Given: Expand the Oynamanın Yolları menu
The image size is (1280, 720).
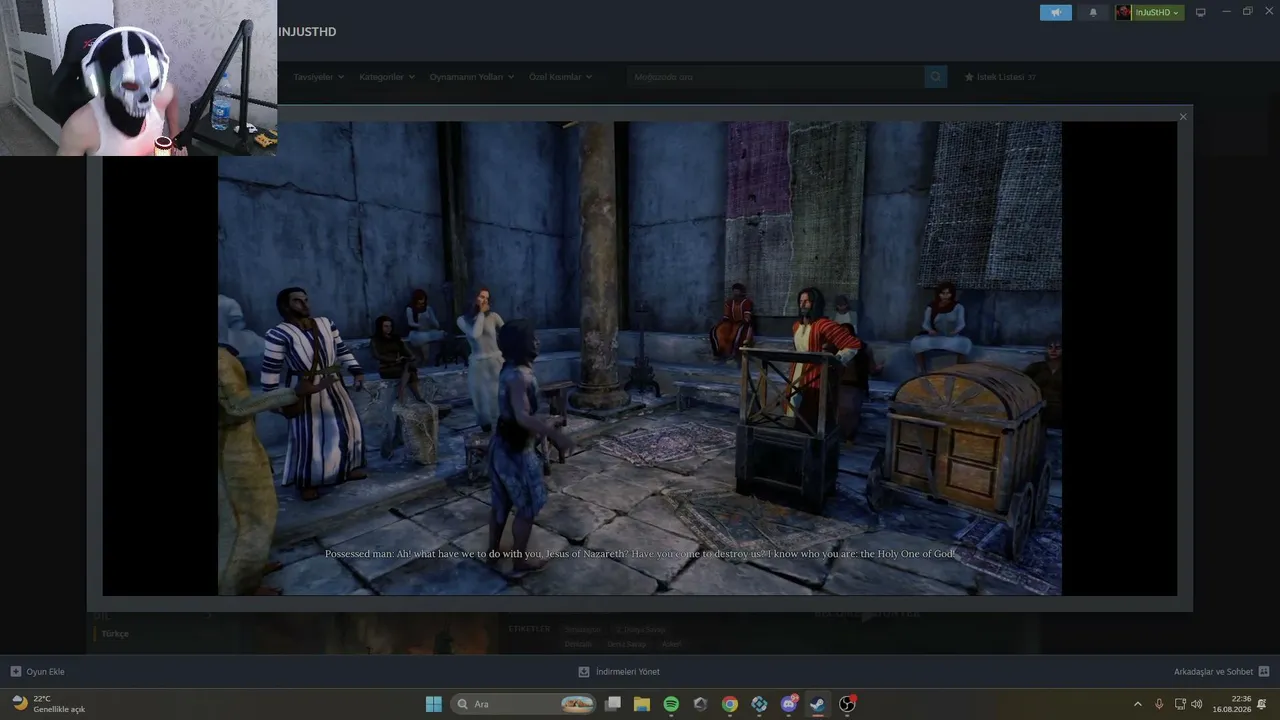Looking at the screenshot, I should point(472,77).
